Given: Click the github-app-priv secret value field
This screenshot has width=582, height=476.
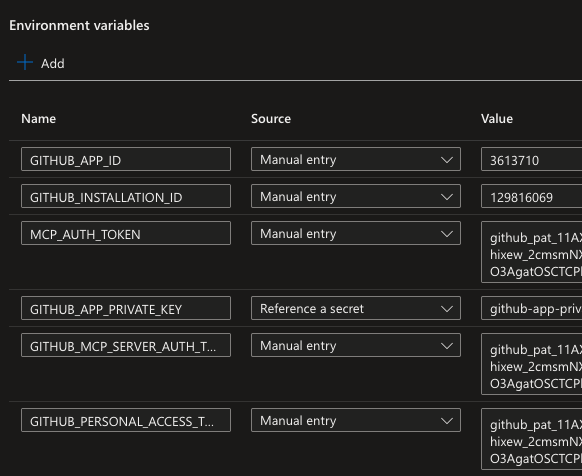Looking at the screenshot, I should point(532,308).
